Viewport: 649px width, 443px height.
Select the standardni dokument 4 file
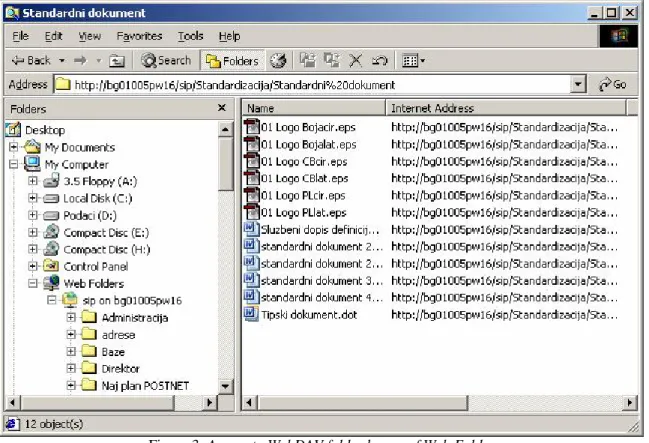pyautogui.click(x=313, y=297)
